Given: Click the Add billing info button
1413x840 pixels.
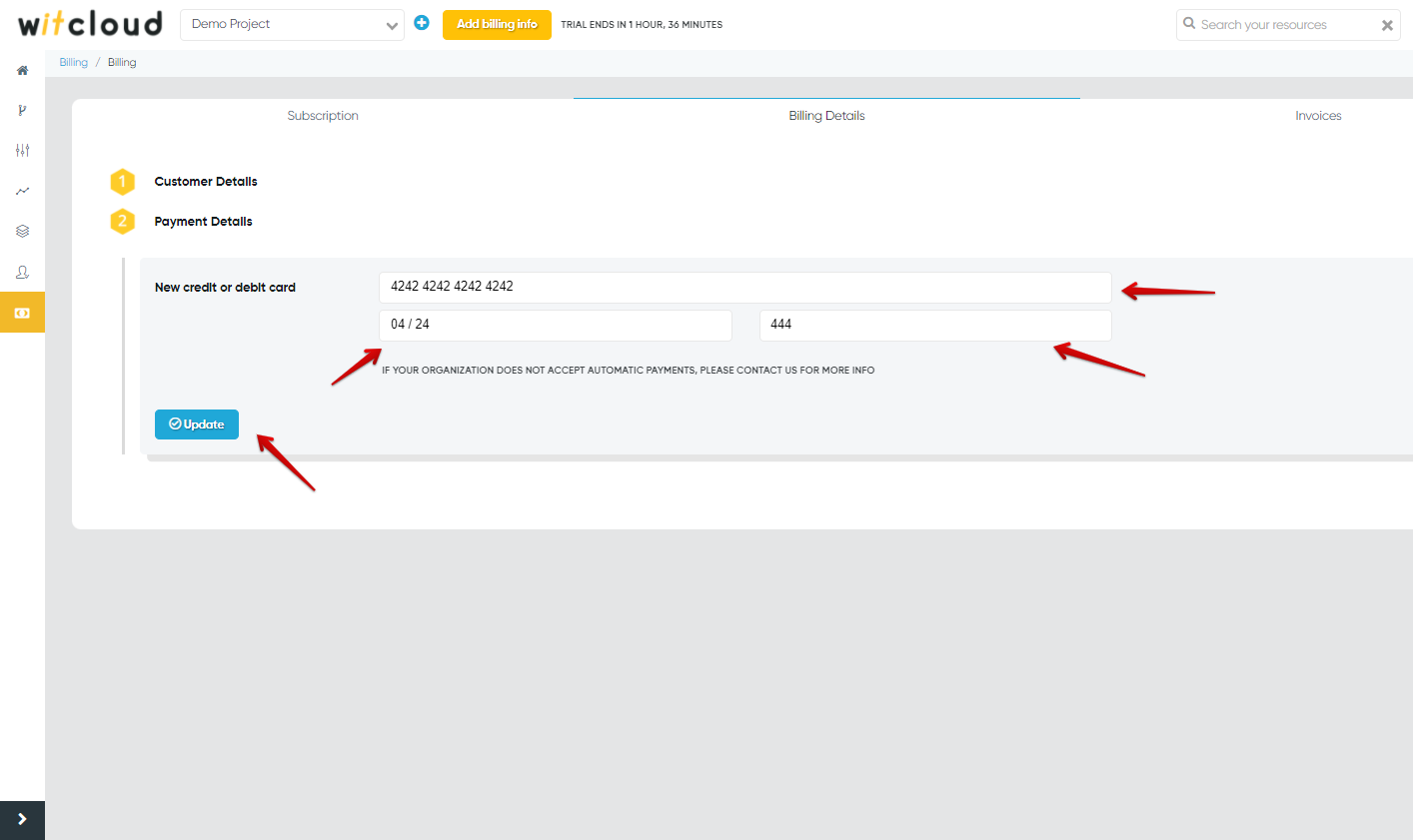Looking at the screenshot, I should point(497,24).
